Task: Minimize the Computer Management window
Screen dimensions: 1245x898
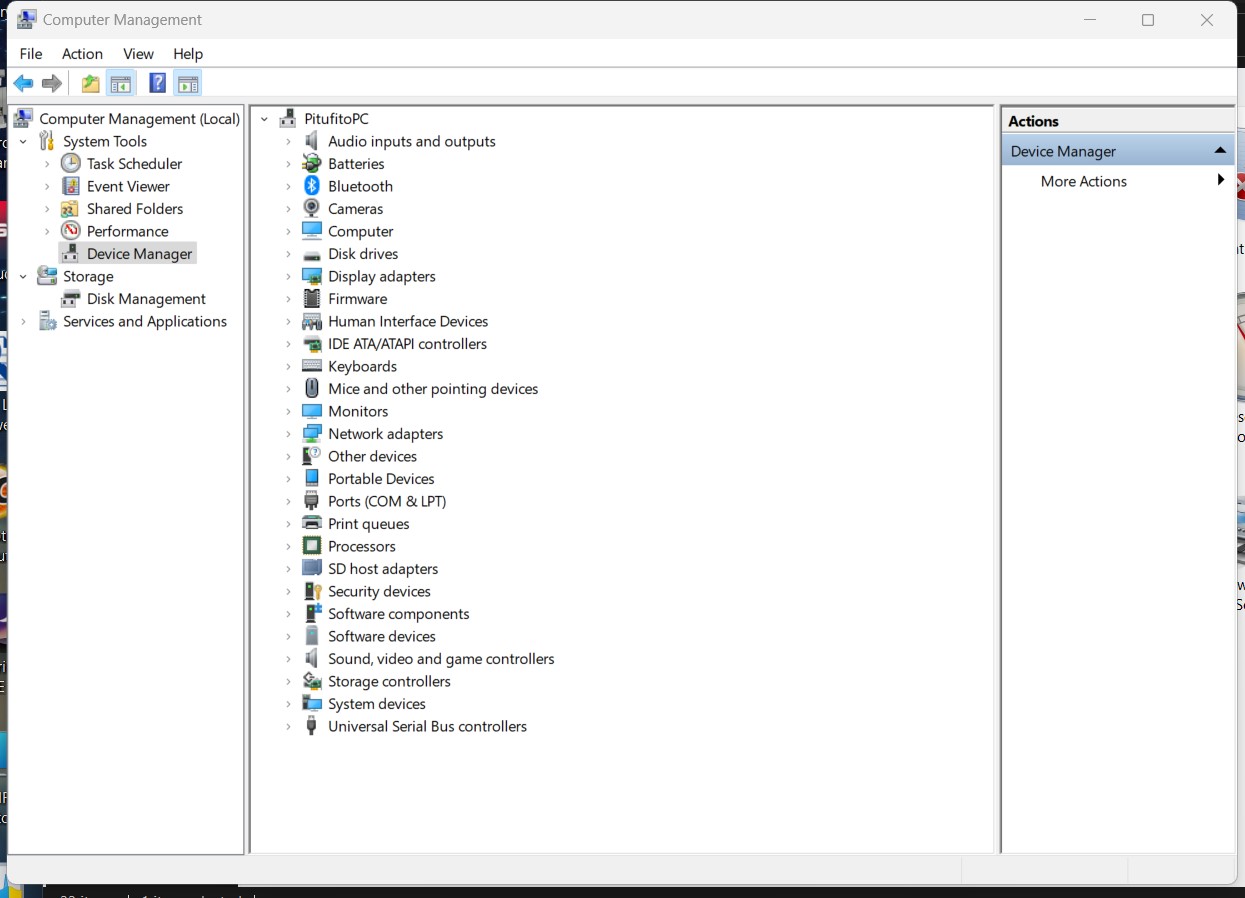Action: [1090, 20]
